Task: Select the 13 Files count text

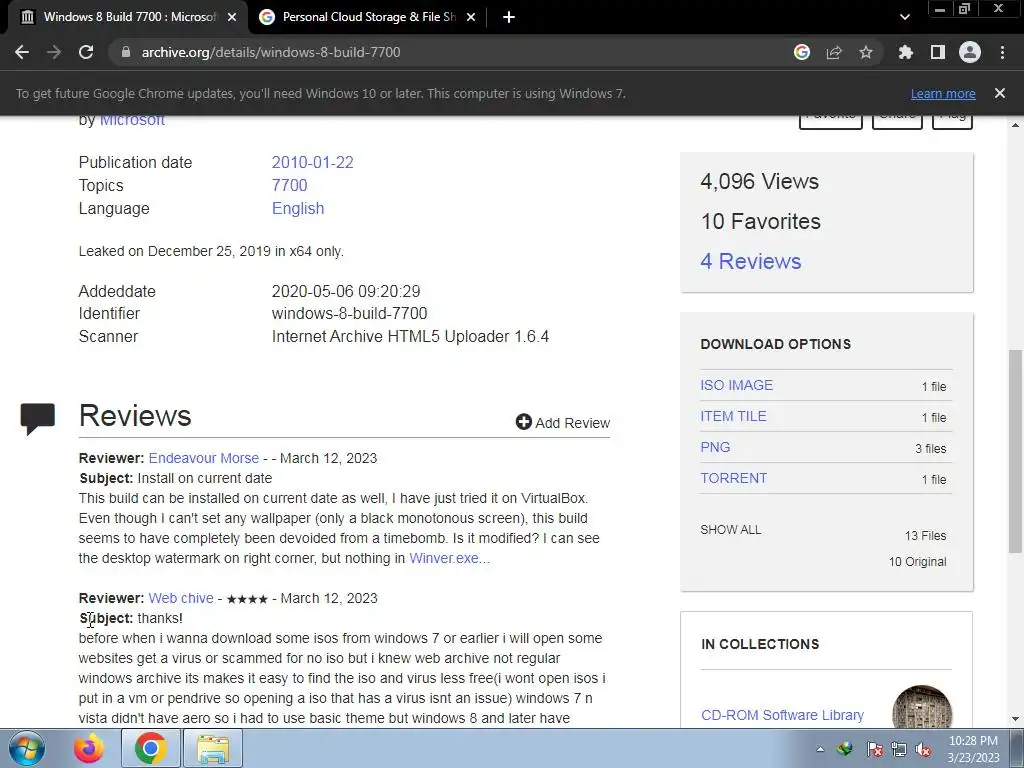Action: (925, 536)
